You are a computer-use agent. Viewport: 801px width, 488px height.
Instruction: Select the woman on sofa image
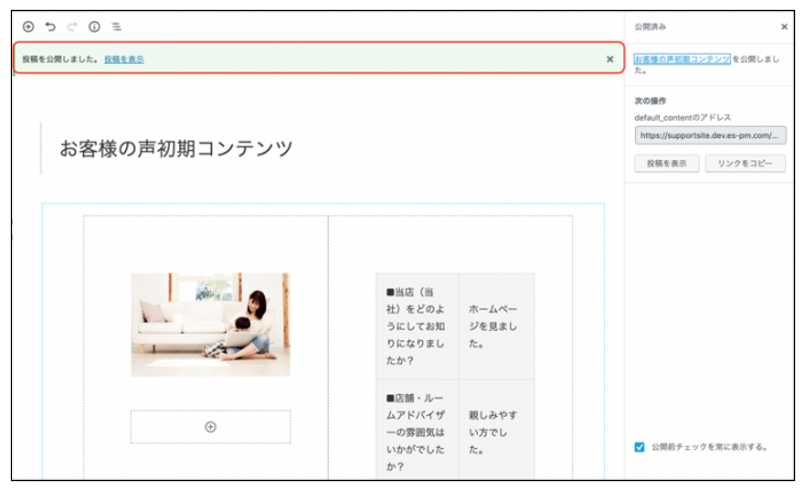[210, 324]
